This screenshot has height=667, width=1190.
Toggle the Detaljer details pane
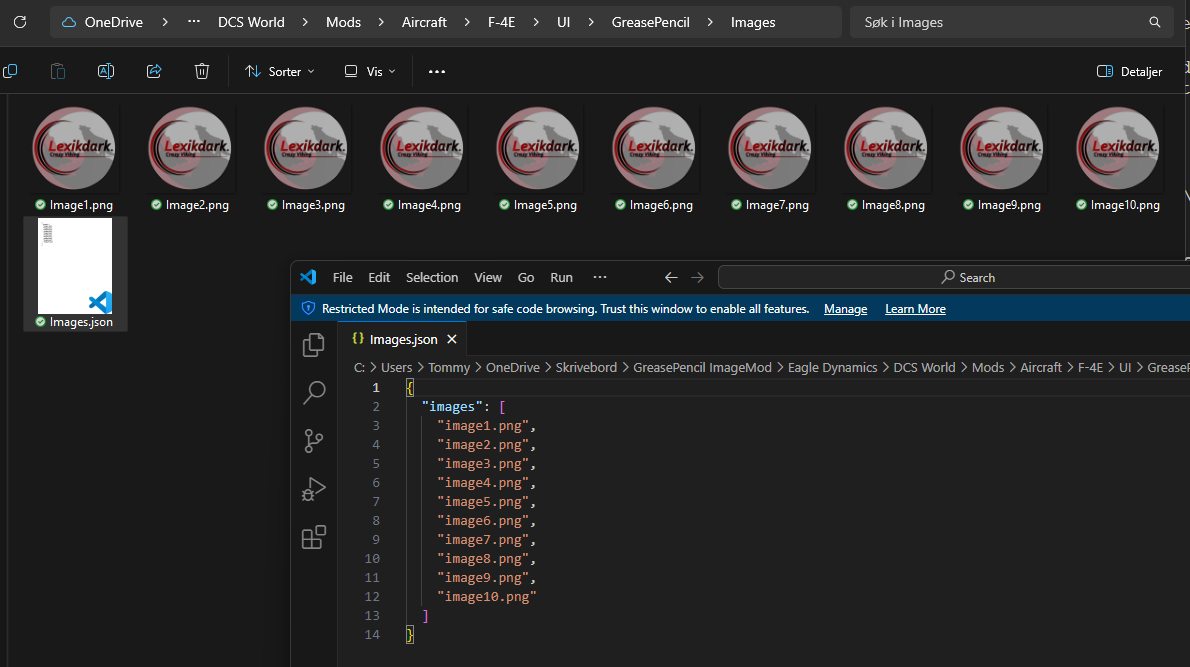tap(1130, 72)
